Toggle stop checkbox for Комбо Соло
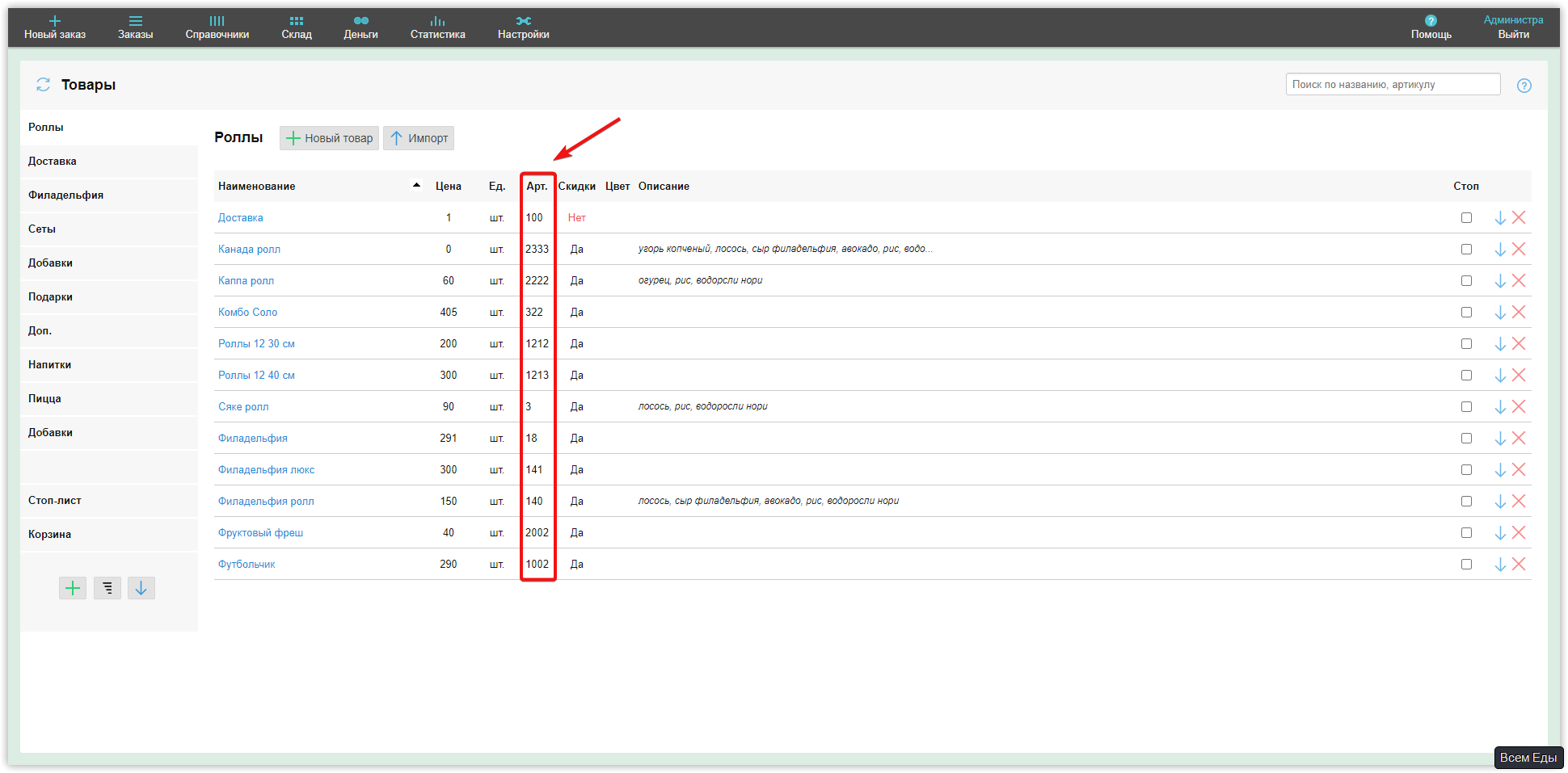 pyautogui.click(x=1466, y=312)
